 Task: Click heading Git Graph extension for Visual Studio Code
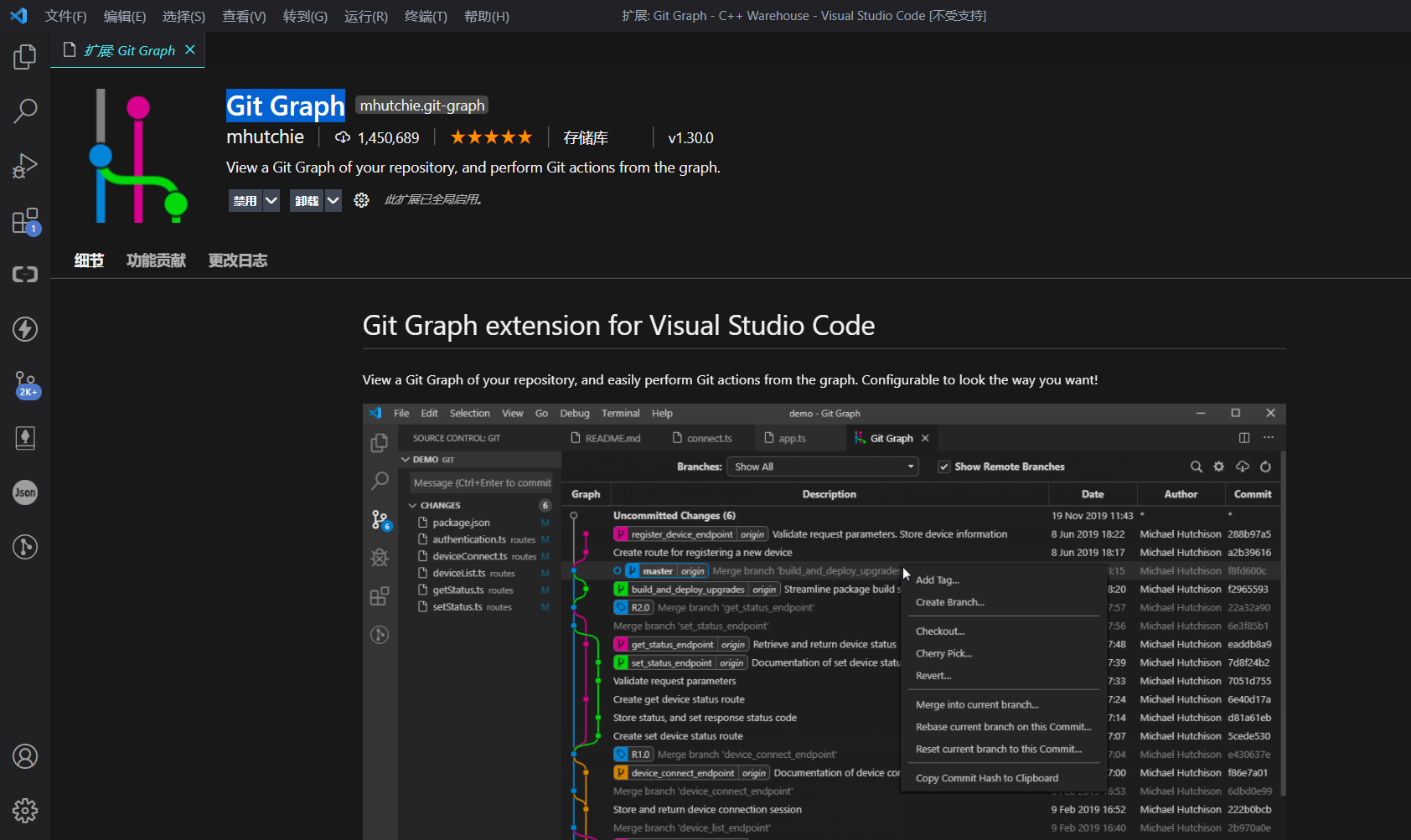[x=618, y=325]
